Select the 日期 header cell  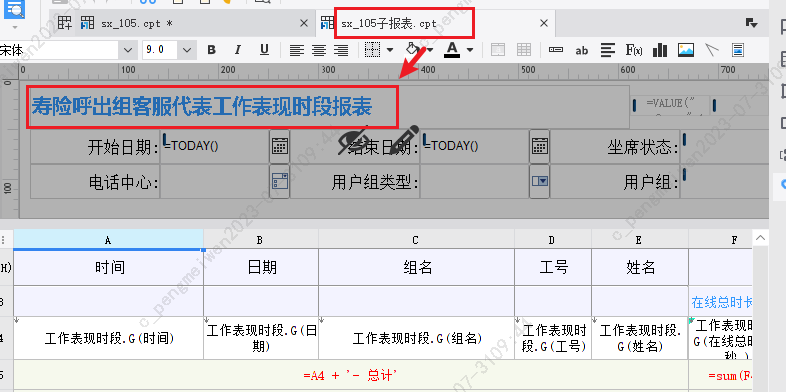tap(261, 267)
